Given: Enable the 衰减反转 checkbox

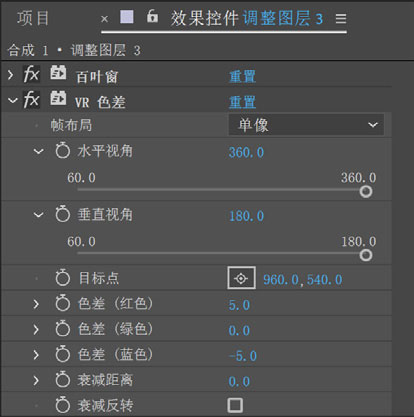Looking at the screenshot, I should click(x=235, y=405).
